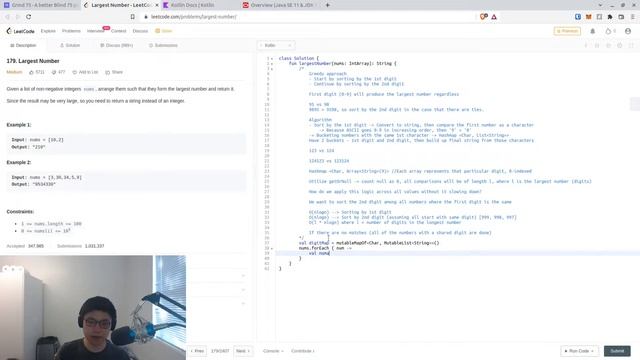Click the browser forward arrow
Image resolution: width=640 pixels, height=360 pixels.
click(x=18, y=17)
